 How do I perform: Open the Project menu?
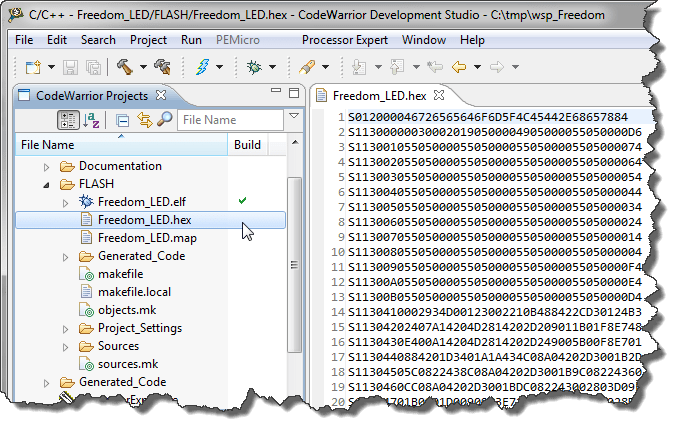[x=148, y=40]
